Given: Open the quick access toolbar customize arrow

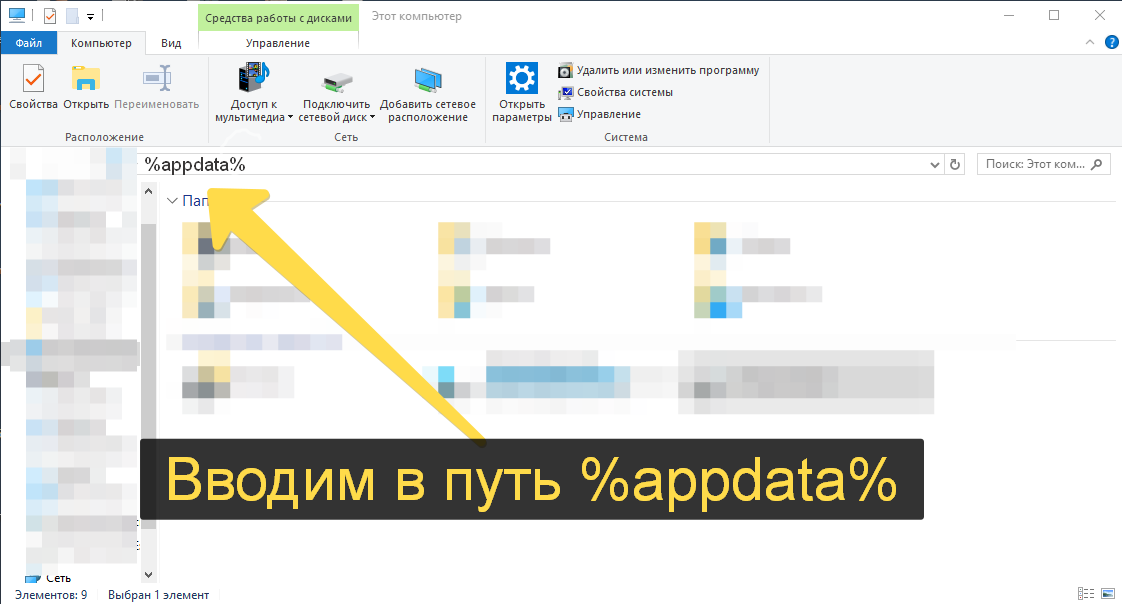Looking at the screenshot, I should pyautogui.click(x=90, y=17).
